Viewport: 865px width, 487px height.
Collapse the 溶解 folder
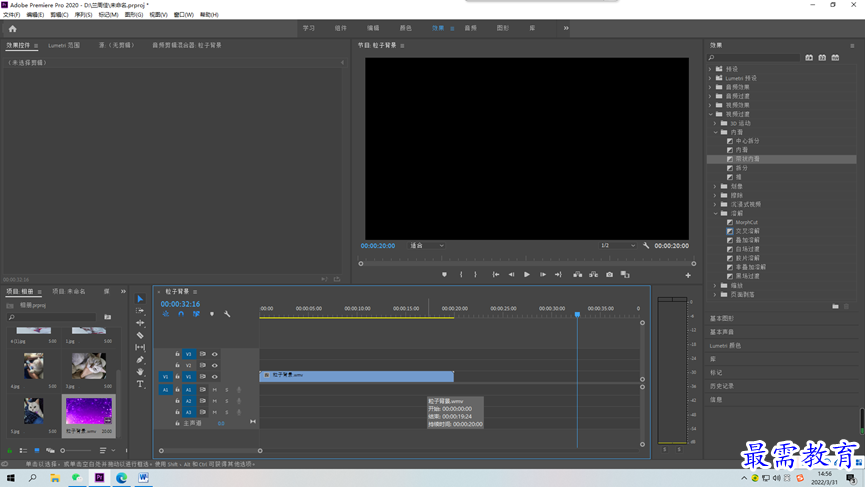pos(716,213)
